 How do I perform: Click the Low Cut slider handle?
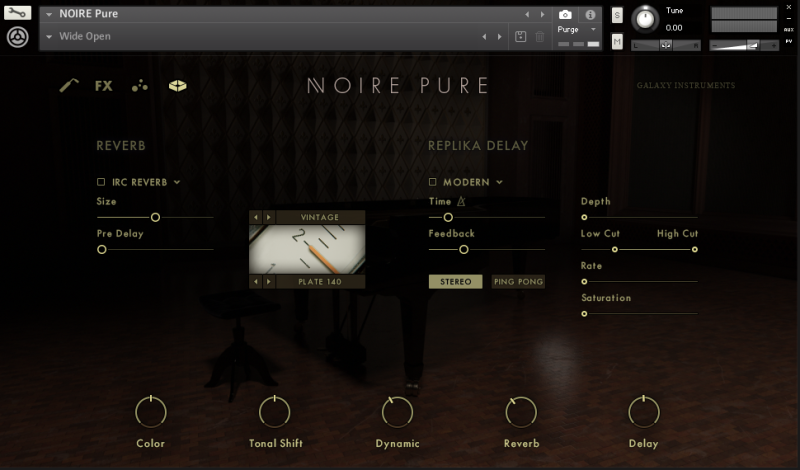pyautogui.click(x=615, y=250)
